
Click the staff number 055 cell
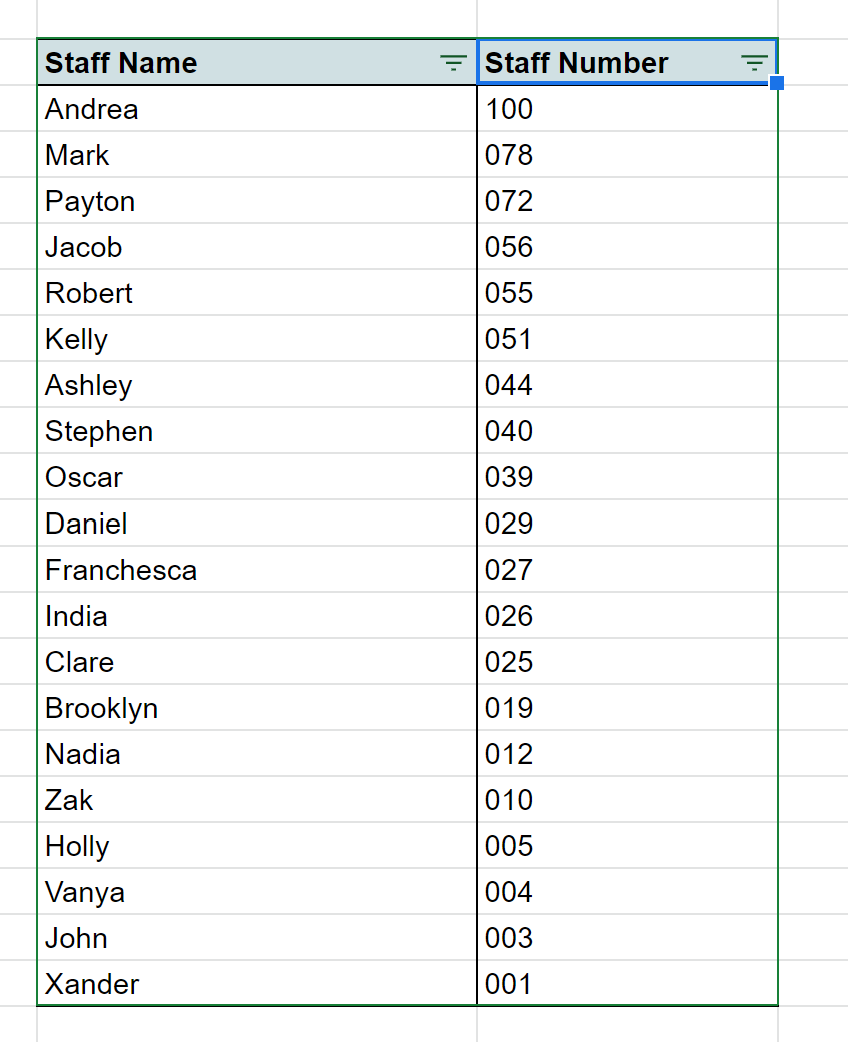[x=627, y=292]
